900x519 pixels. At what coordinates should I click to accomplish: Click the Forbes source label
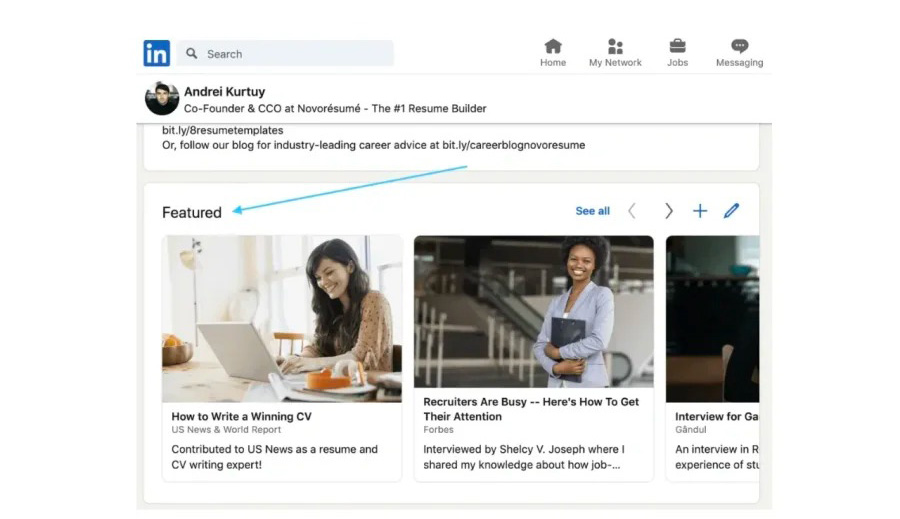tap(439, 429)
